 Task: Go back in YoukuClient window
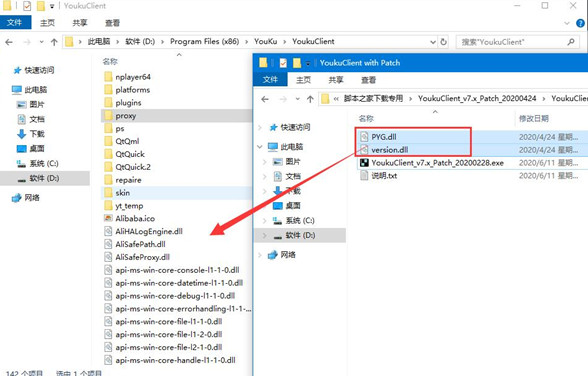(9, 42)
